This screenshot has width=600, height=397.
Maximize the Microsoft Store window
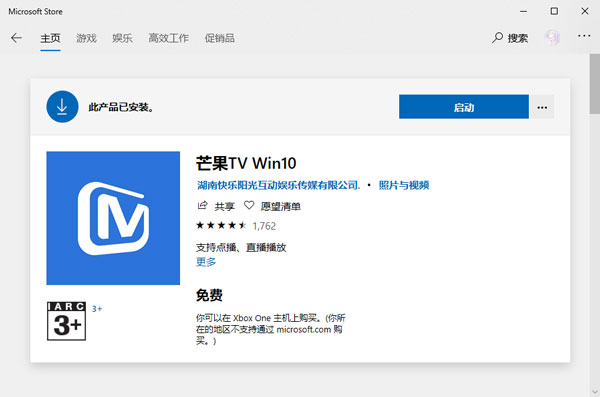pyautogui.click(x=554, y=11)
